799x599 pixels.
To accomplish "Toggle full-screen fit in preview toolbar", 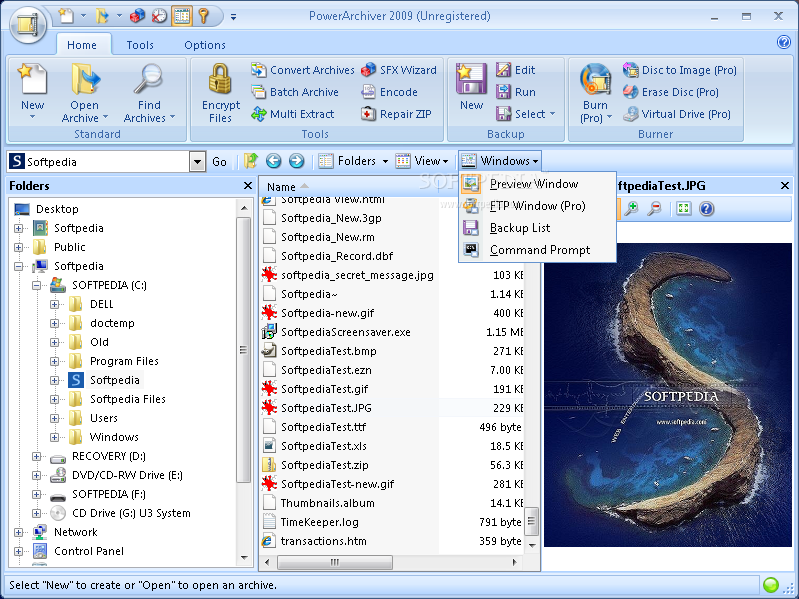I will 683,208.
